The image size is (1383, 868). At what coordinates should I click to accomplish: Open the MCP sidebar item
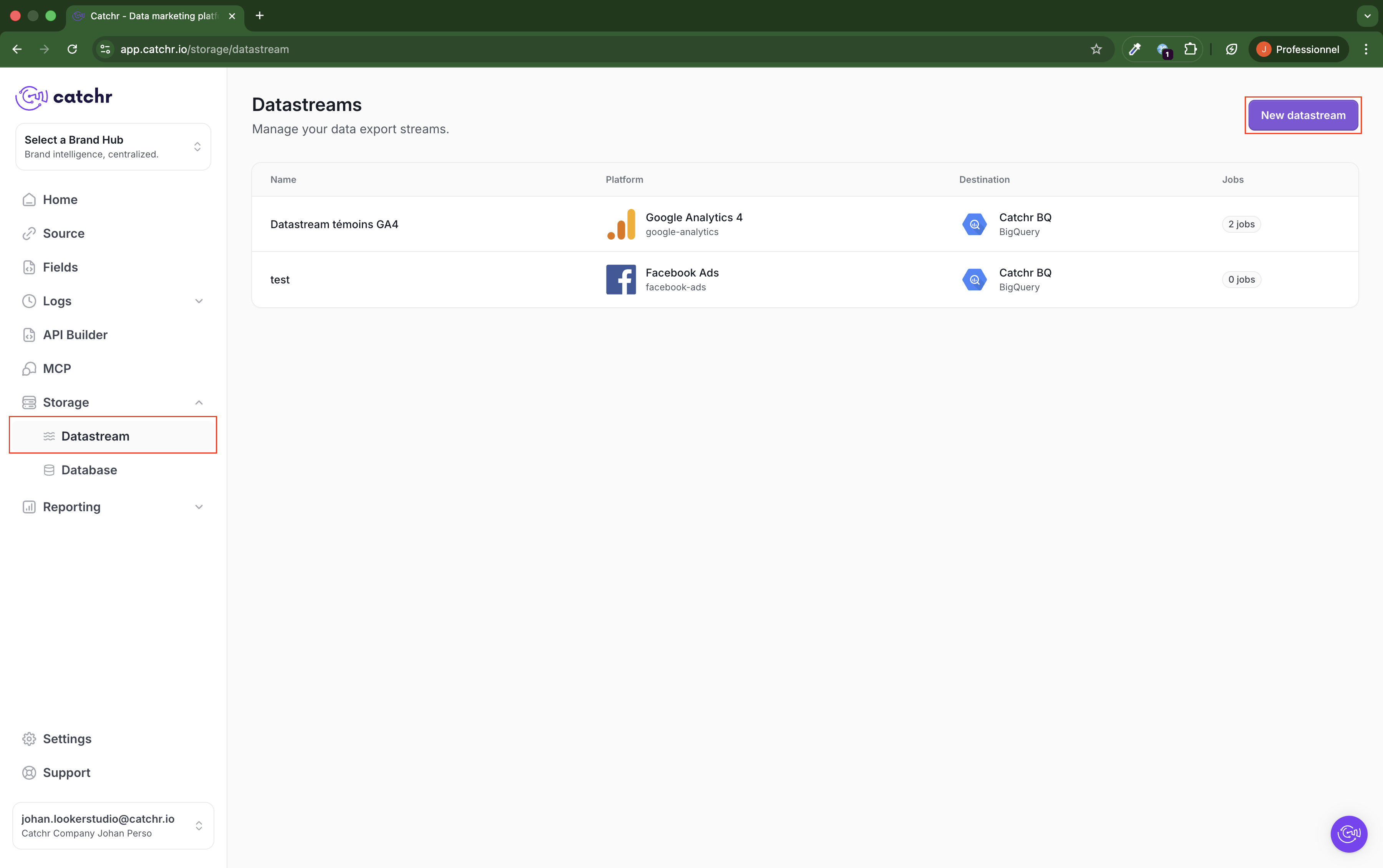click(57, 369)
